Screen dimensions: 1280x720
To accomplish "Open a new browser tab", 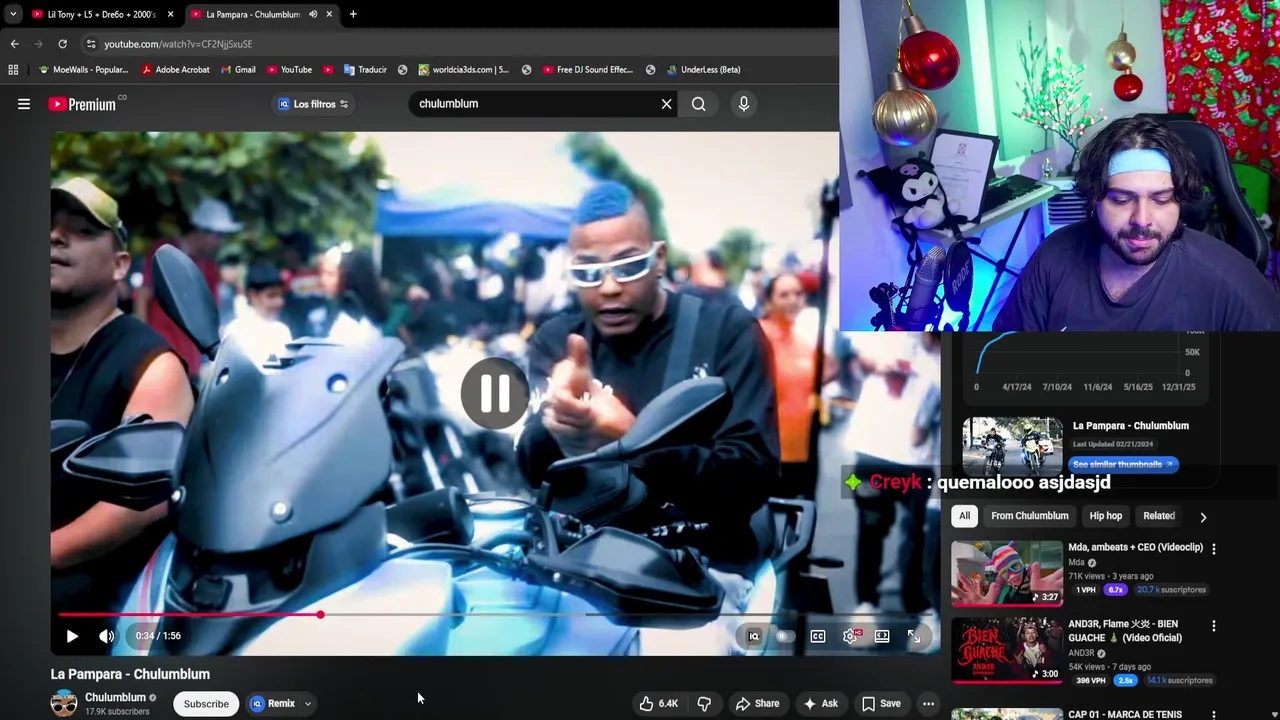I will [x=353, y=14].
